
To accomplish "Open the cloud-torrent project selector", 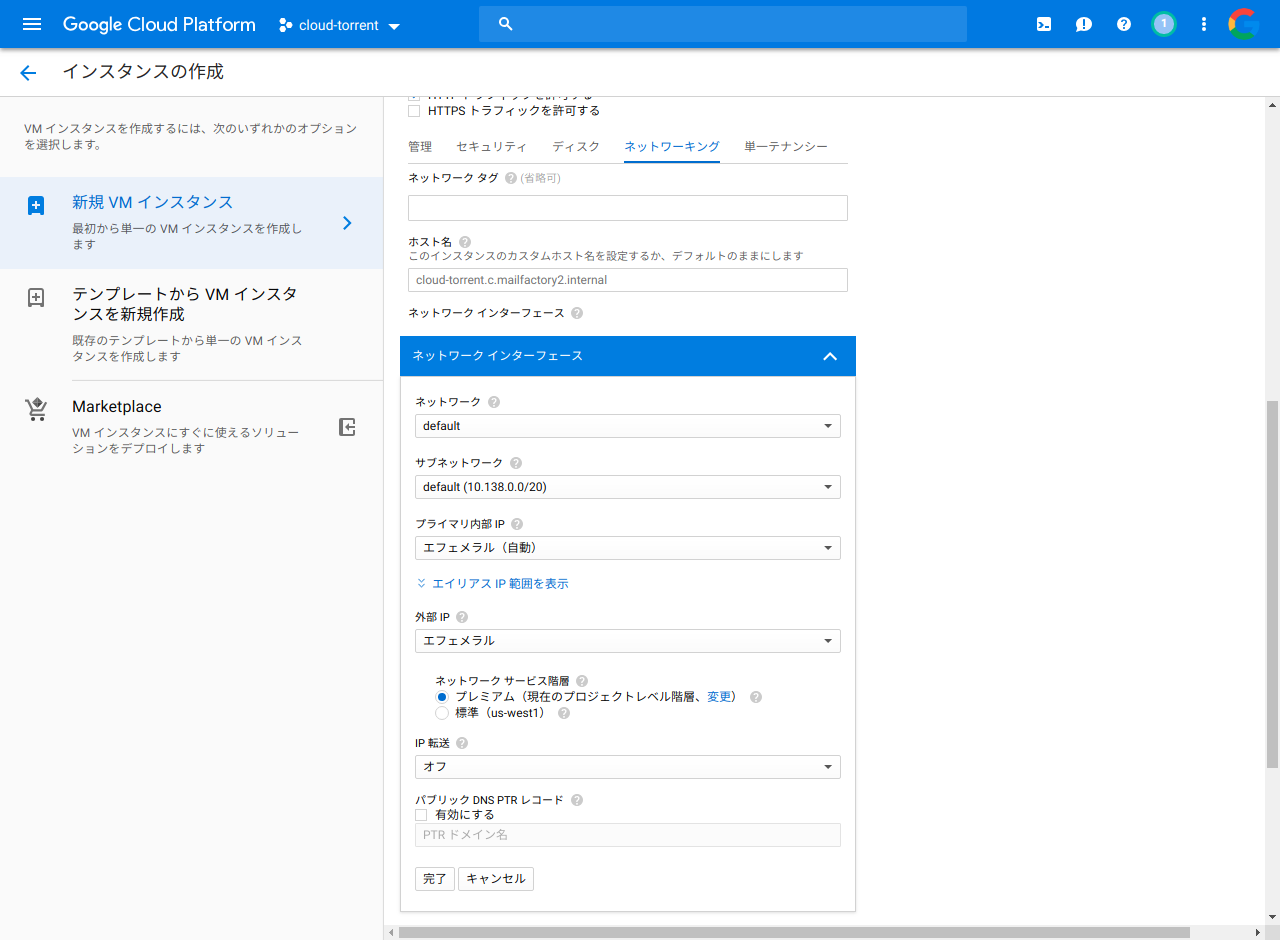I will point(340,25).
